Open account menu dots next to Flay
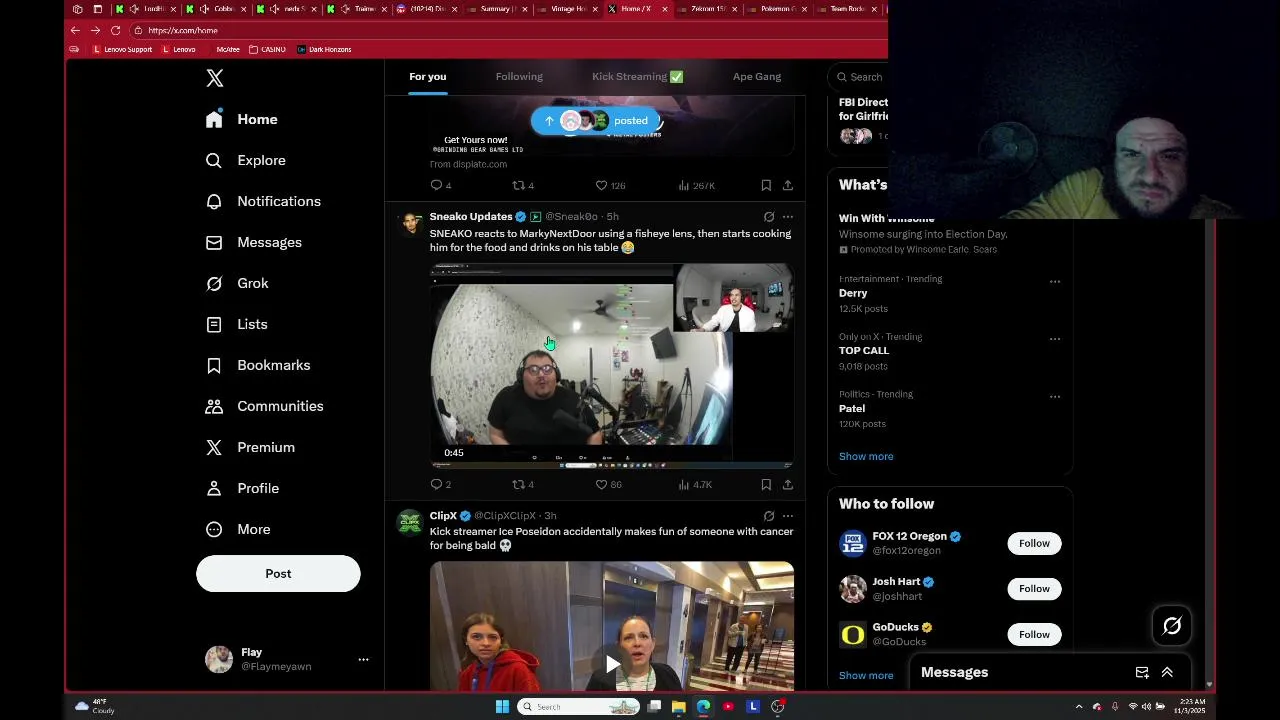 click(x=363, y=659)
